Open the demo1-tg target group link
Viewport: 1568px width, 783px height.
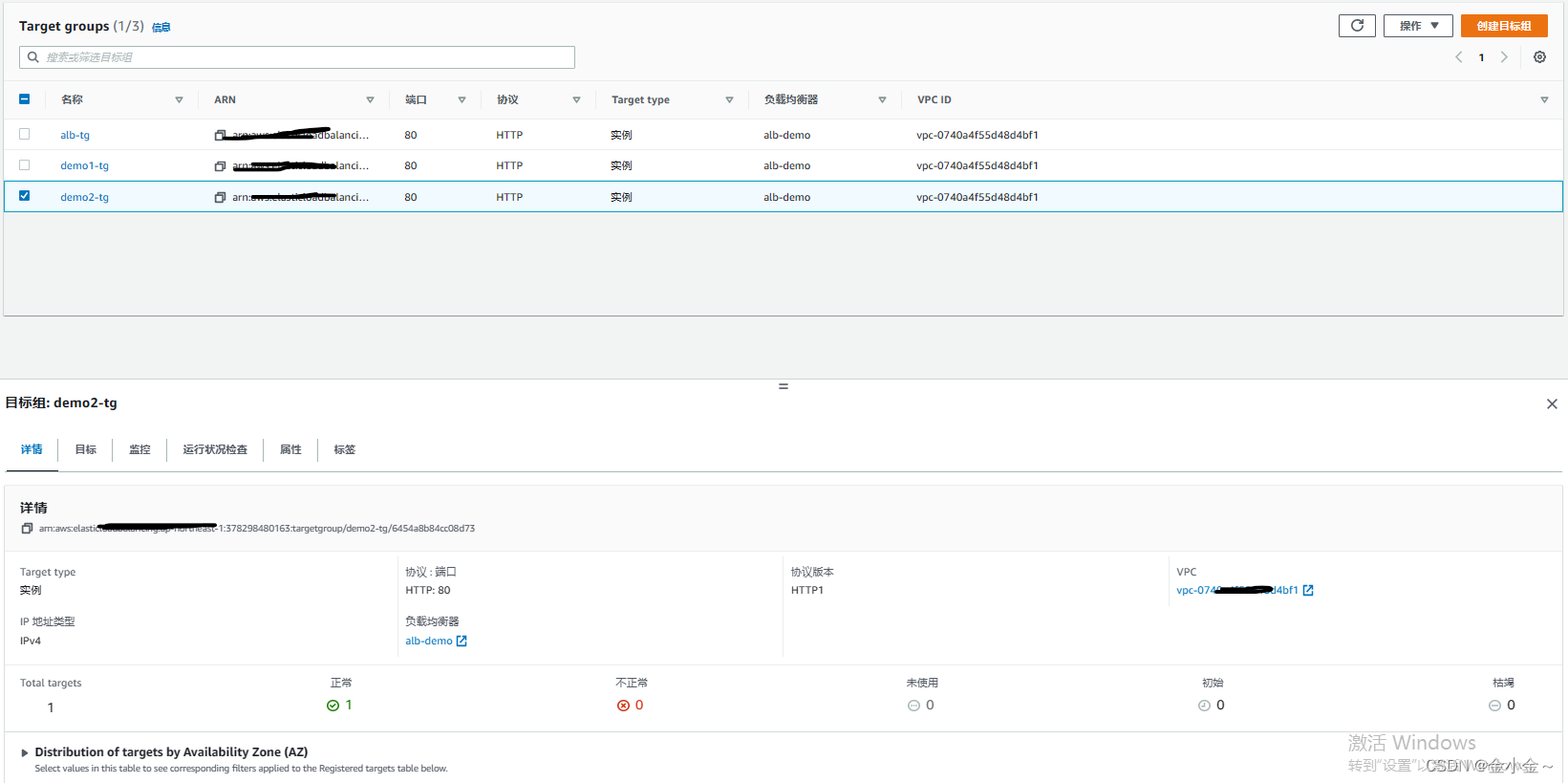pos(85,166)
